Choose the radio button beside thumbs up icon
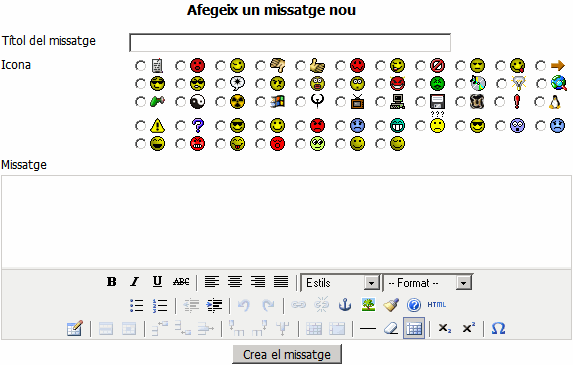573x365 pixels. click(300, 66)
